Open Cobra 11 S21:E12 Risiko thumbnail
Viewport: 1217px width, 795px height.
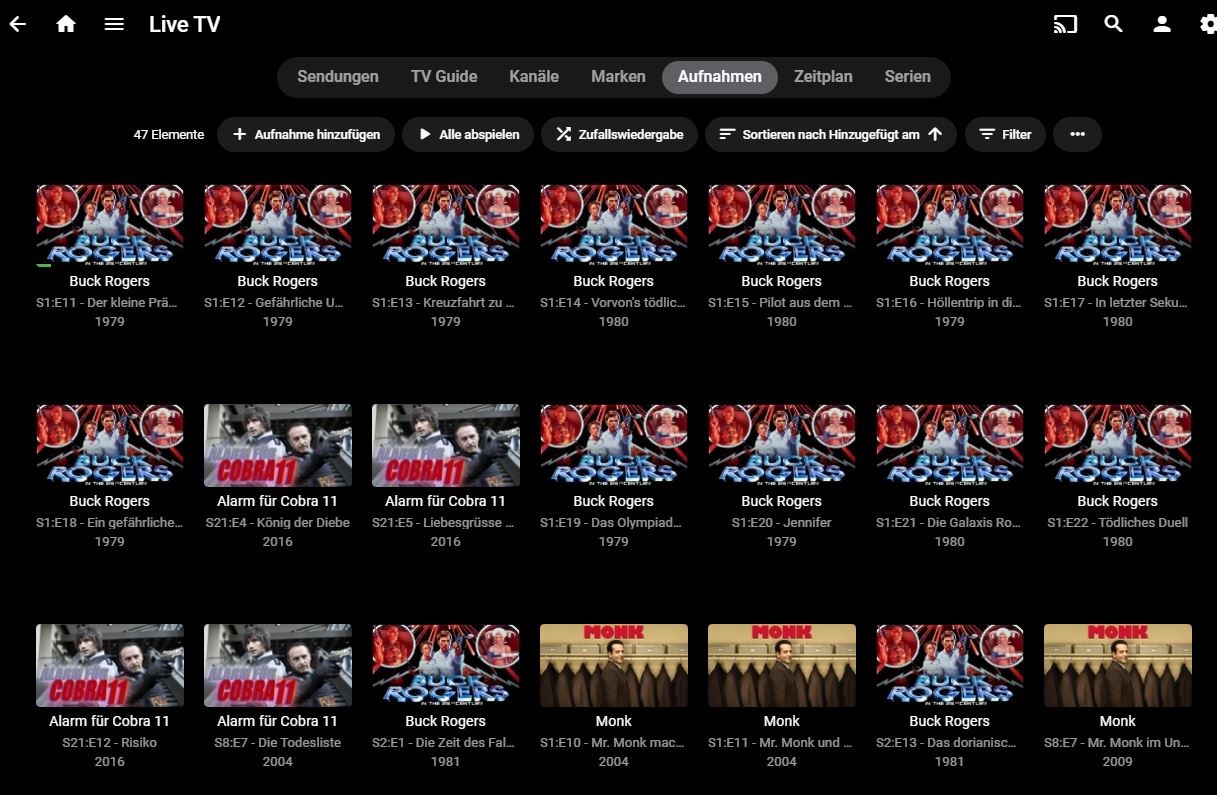coord(110,666)
